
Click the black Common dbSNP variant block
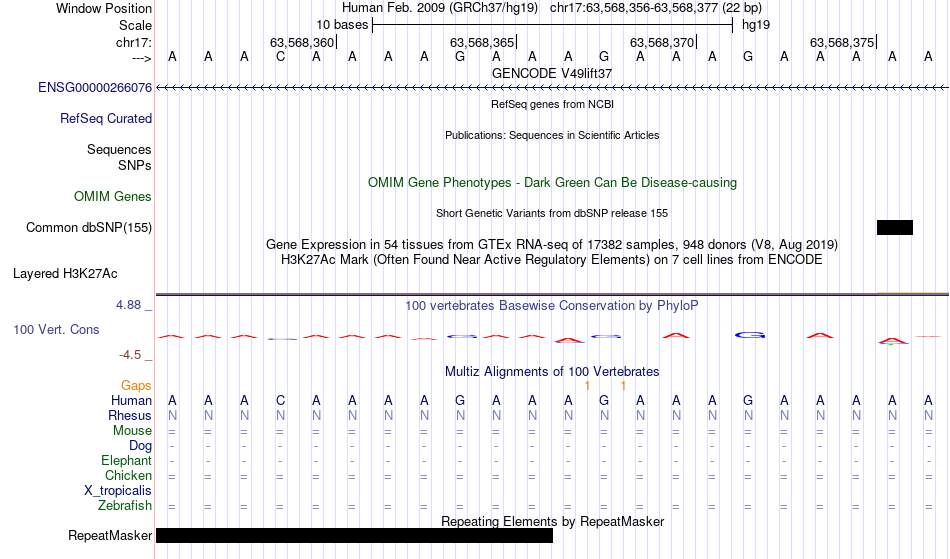[x=895, y=227]
